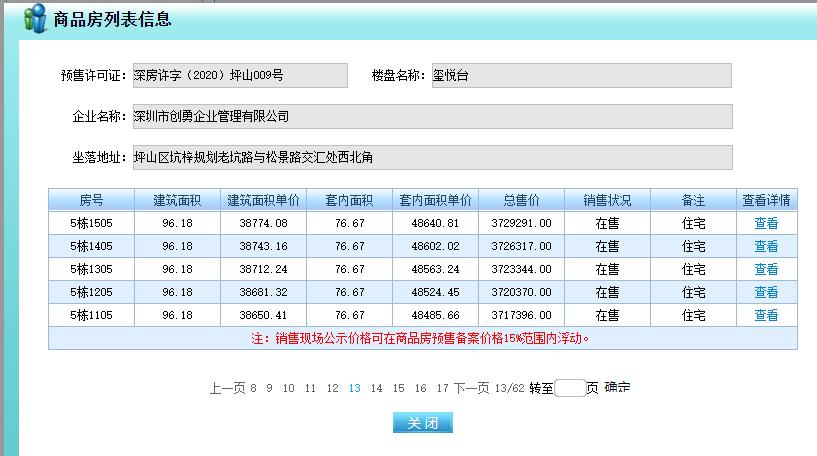
Task: Focus the 转至 page number input box
Action: [x=570, y=388]
